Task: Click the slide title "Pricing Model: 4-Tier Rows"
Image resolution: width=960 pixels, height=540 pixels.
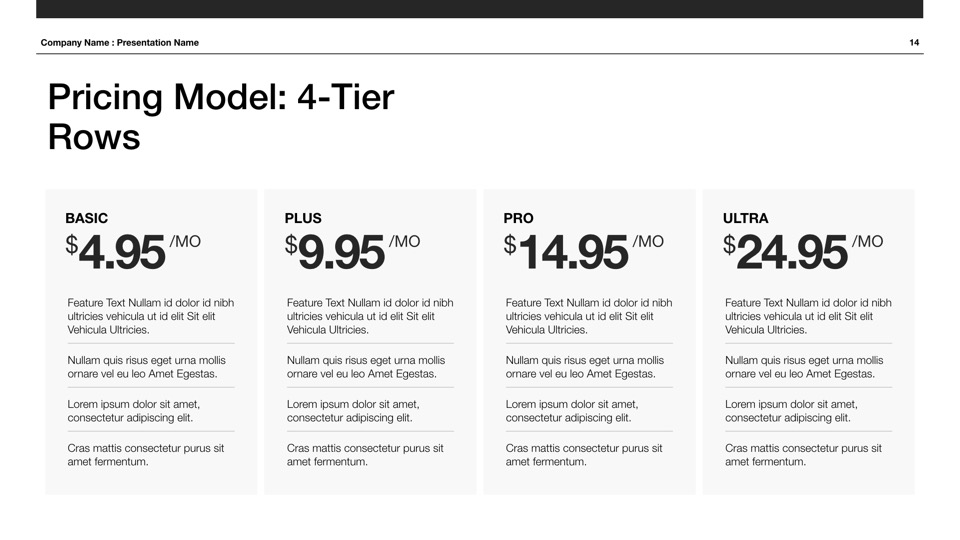Action: tap(221, 117)
